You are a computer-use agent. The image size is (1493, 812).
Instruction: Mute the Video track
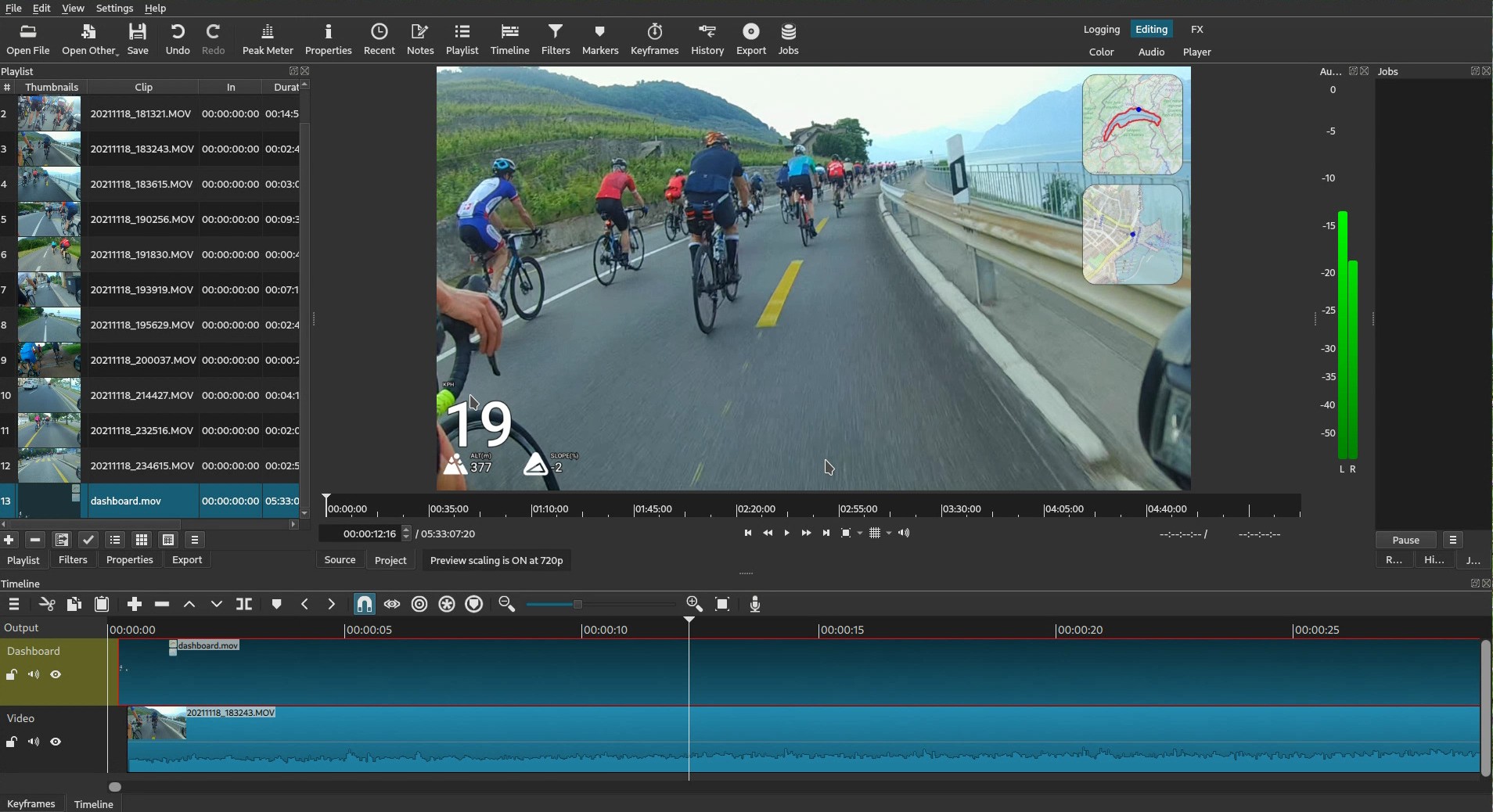[x=34, y=742]
